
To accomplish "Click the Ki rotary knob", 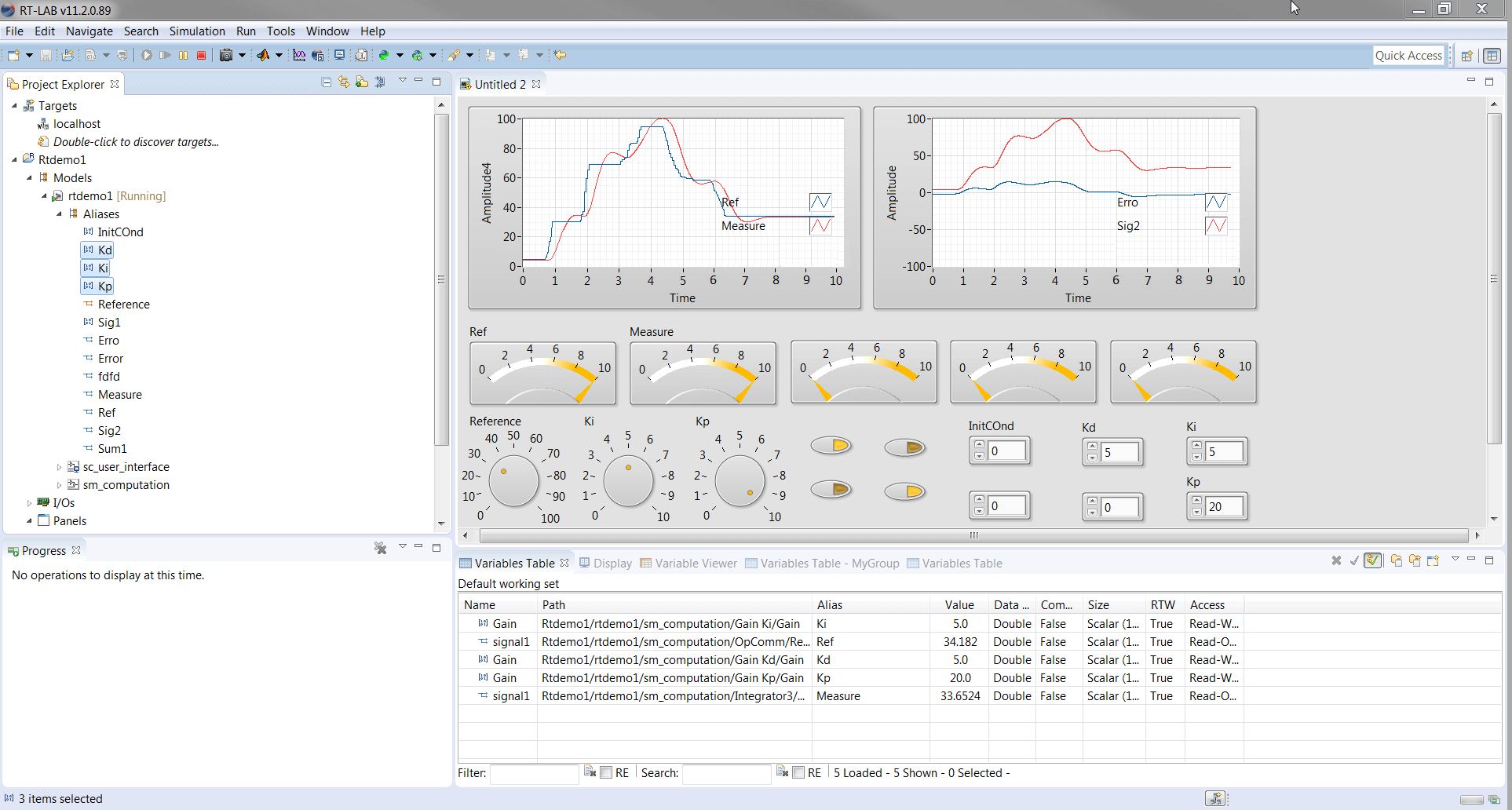I will pyautogui.click(x=628, y=480).
